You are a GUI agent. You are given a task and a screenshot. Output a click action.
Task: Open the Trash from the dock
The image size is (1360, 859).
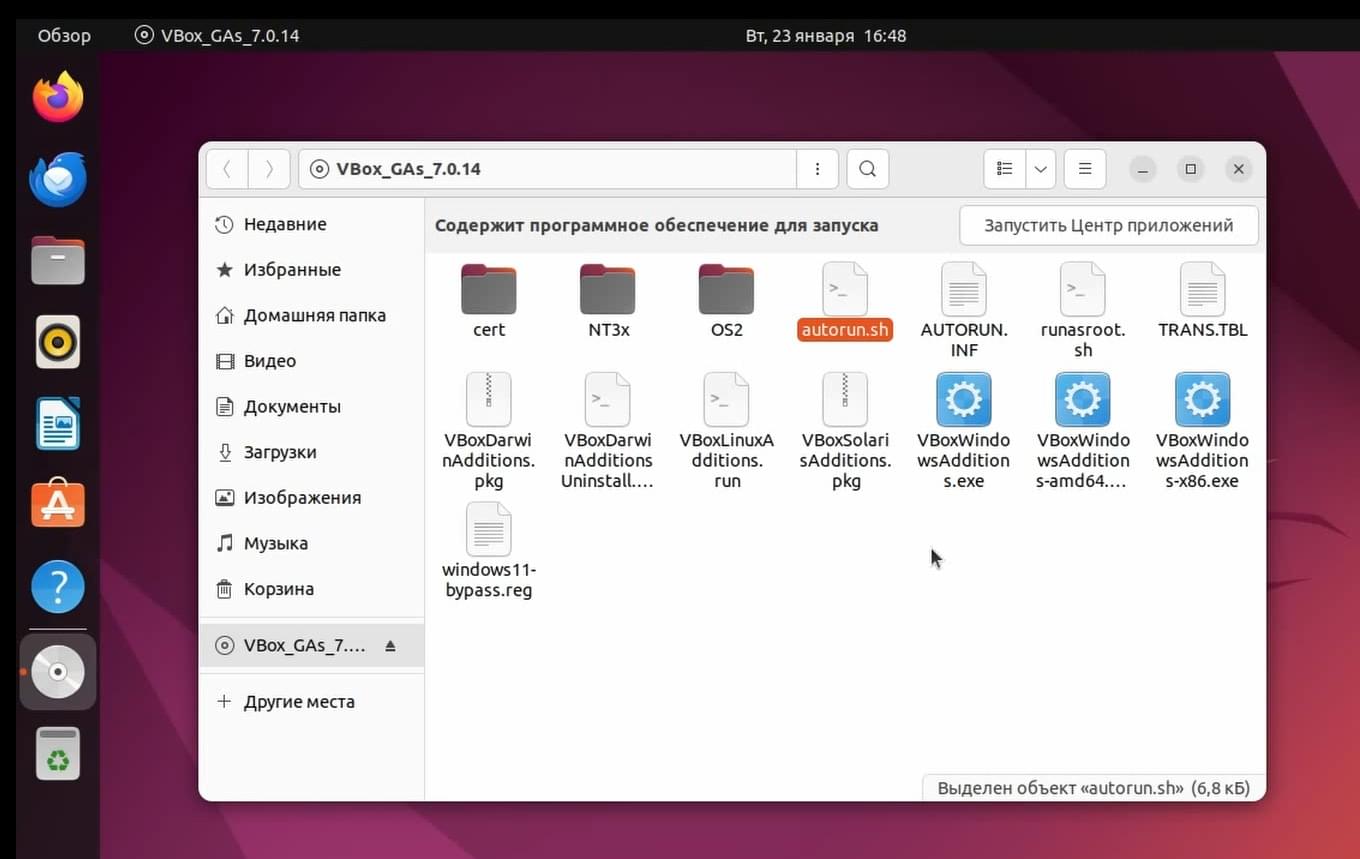pos(58,754)
